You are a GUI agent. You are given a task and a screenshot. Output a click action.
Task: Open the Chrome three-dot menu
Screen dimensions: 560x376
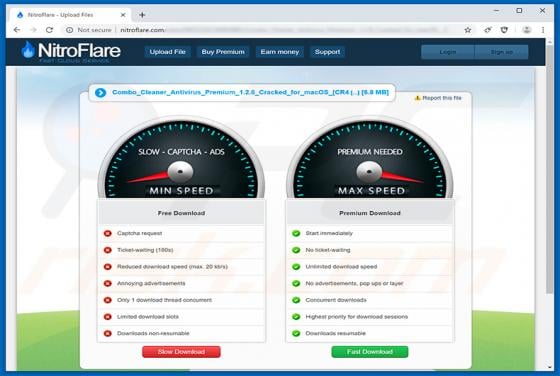click(543, 30)
